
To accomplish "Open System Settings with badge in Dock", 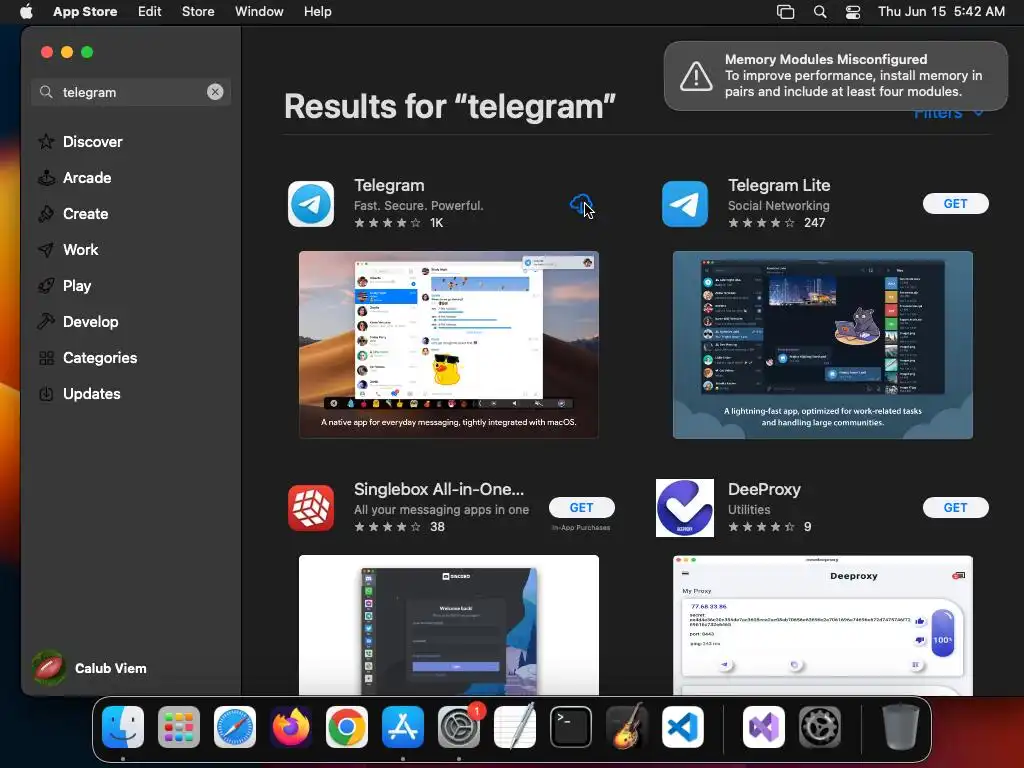I will (x=459, y=727).
